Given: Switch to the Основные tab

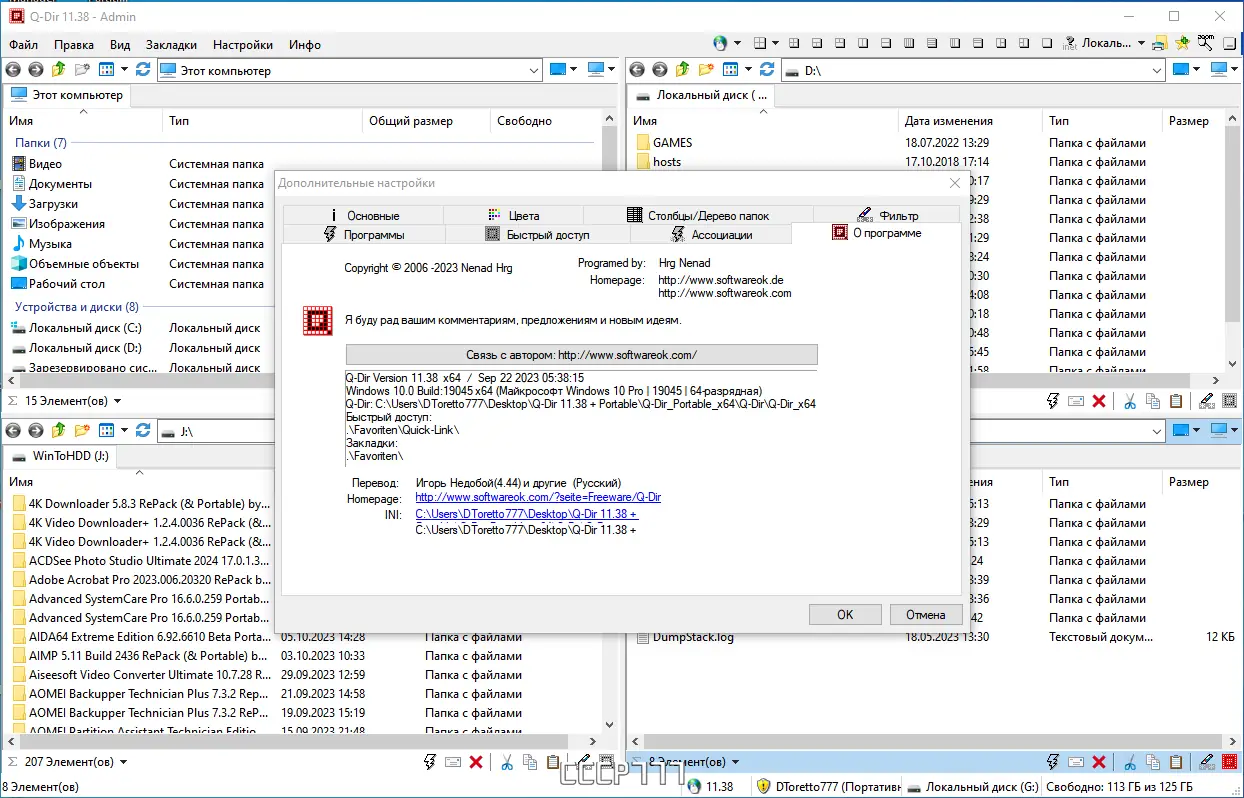Looking at the screenshot, I should (363, 215).
